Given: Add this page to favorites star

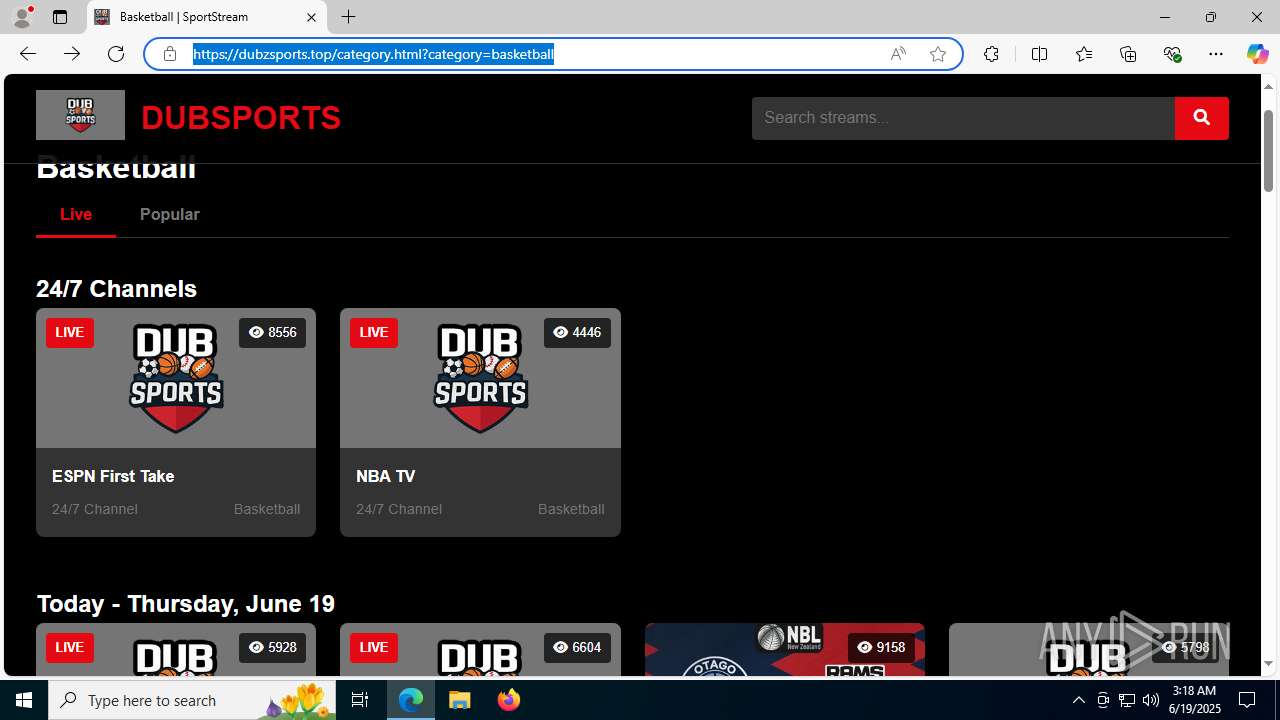Looking at the screenshot, I should 938,54.
